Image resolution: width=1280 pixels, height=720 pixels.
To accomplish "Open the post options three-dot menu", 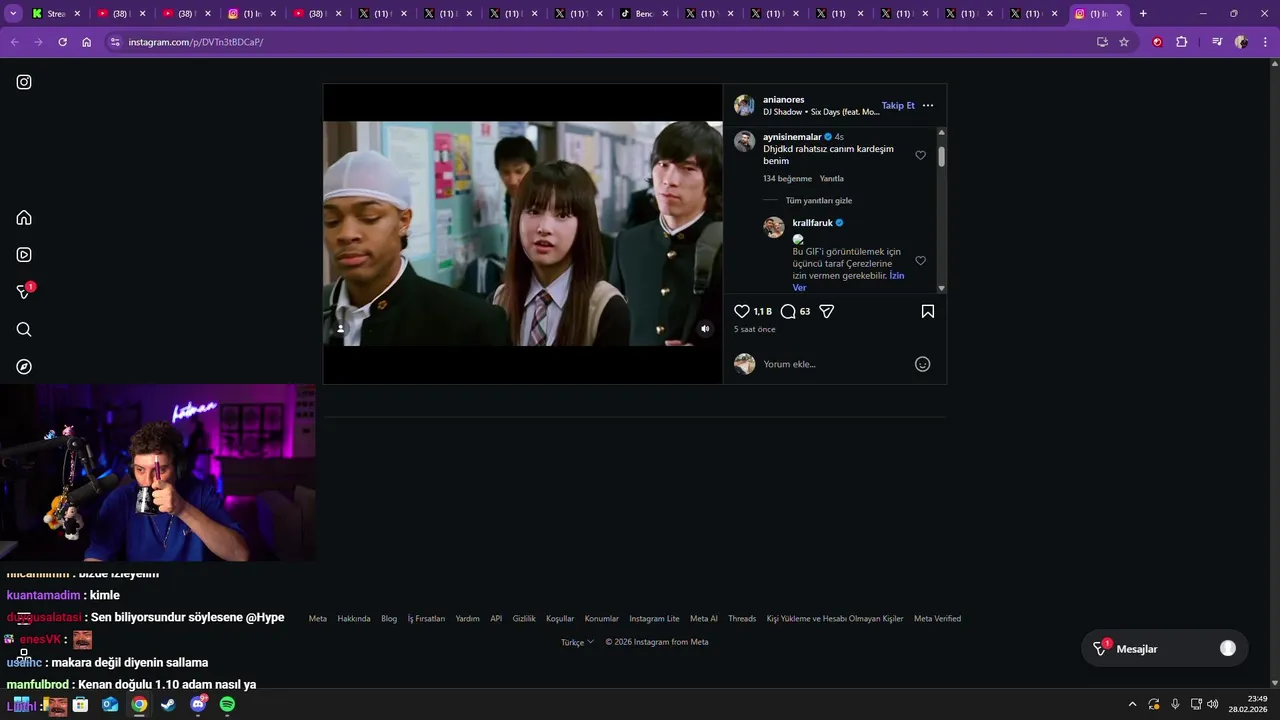I will tap(928, 105).
